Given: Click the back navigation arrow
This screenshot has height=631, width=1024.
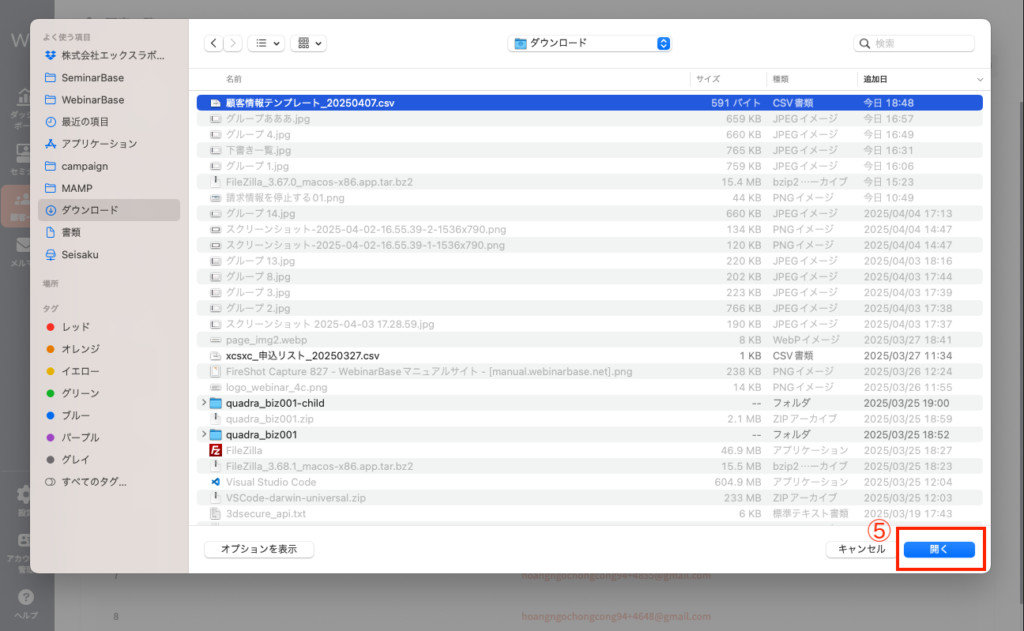Looking at the screenshot, I should (x=214, y=43).
